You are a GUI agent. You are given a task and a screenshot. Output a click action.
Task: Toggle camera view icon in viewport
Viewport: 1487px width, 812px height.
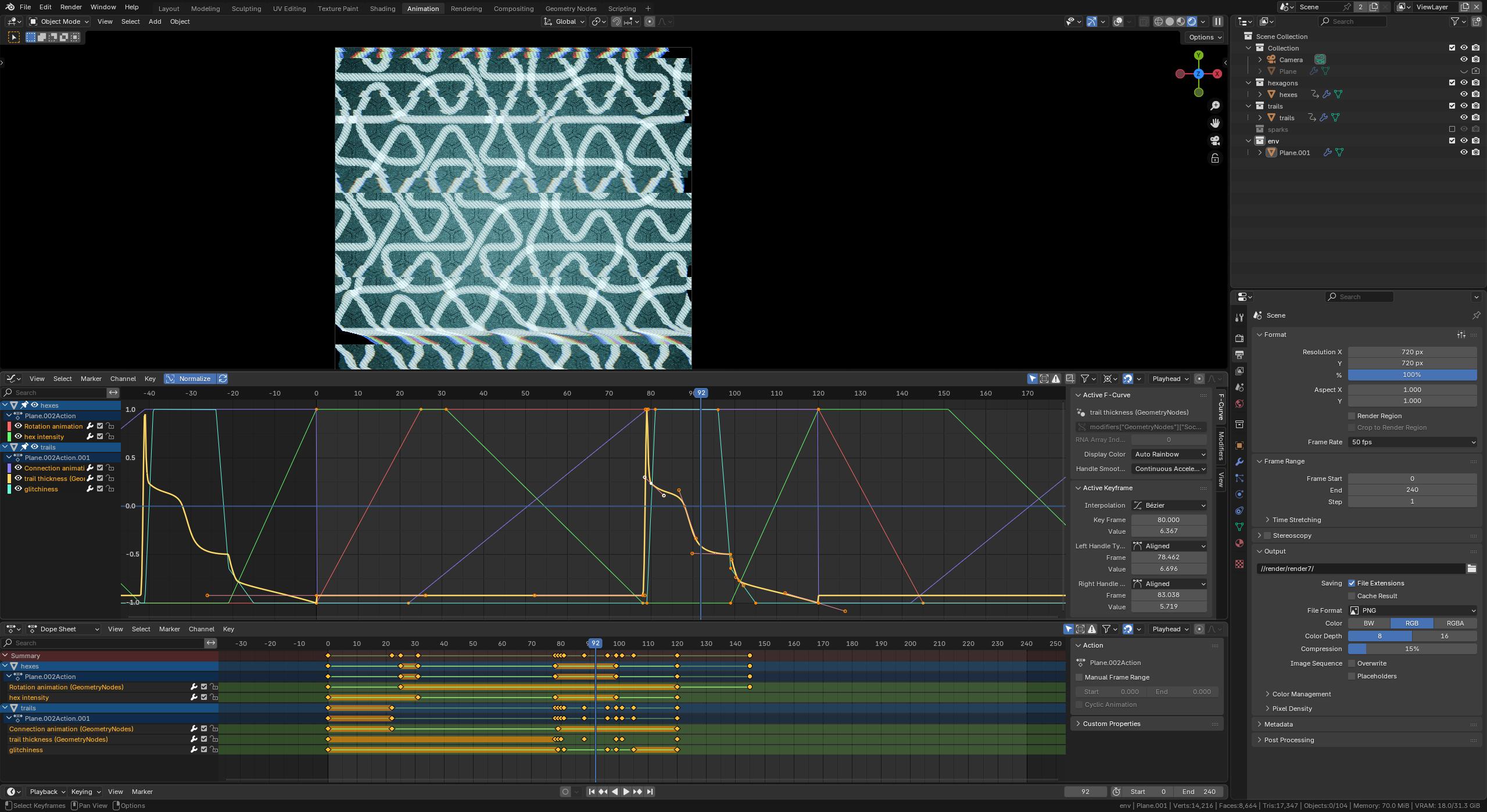tap(1214, 141)
